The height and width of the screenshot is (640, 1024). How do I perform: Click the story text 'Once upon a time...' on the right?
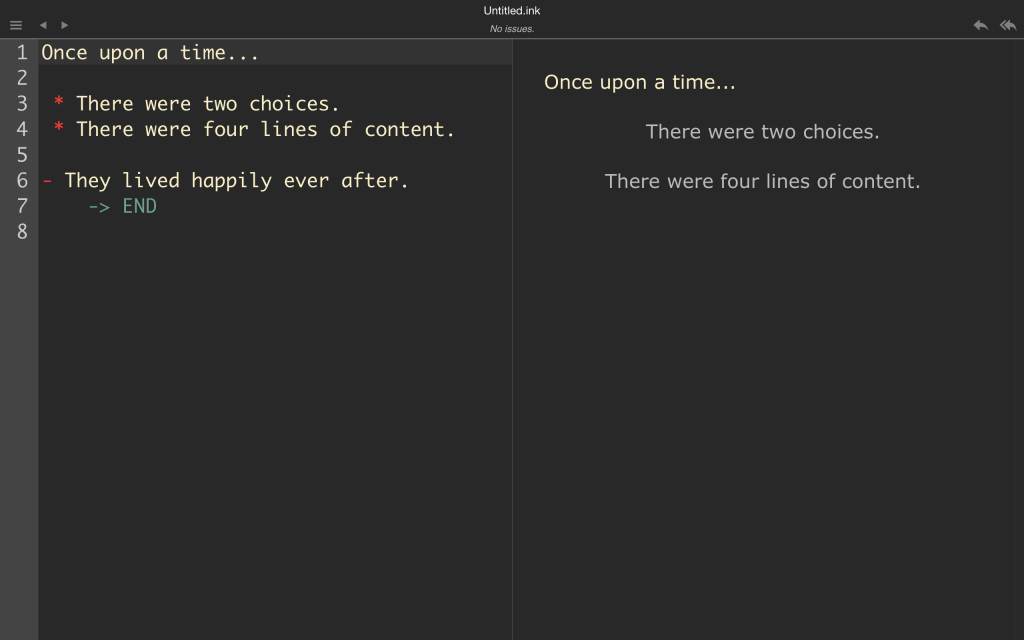point(640,82)
